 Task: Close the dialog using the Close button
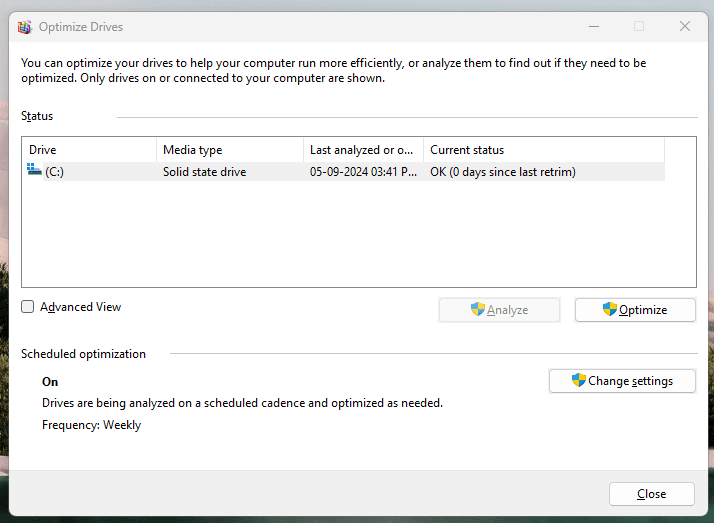click(652, 494)
